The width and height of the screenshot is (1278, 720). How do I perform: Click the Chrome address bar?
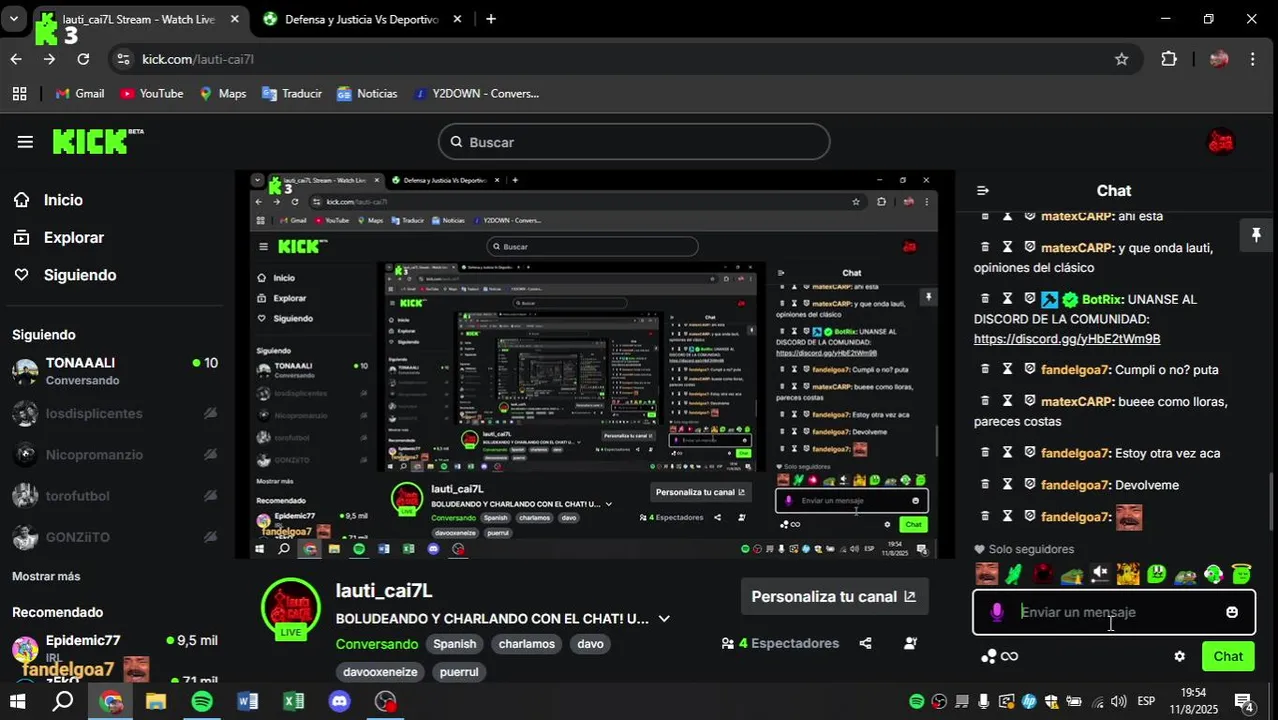tap(620, 59)
